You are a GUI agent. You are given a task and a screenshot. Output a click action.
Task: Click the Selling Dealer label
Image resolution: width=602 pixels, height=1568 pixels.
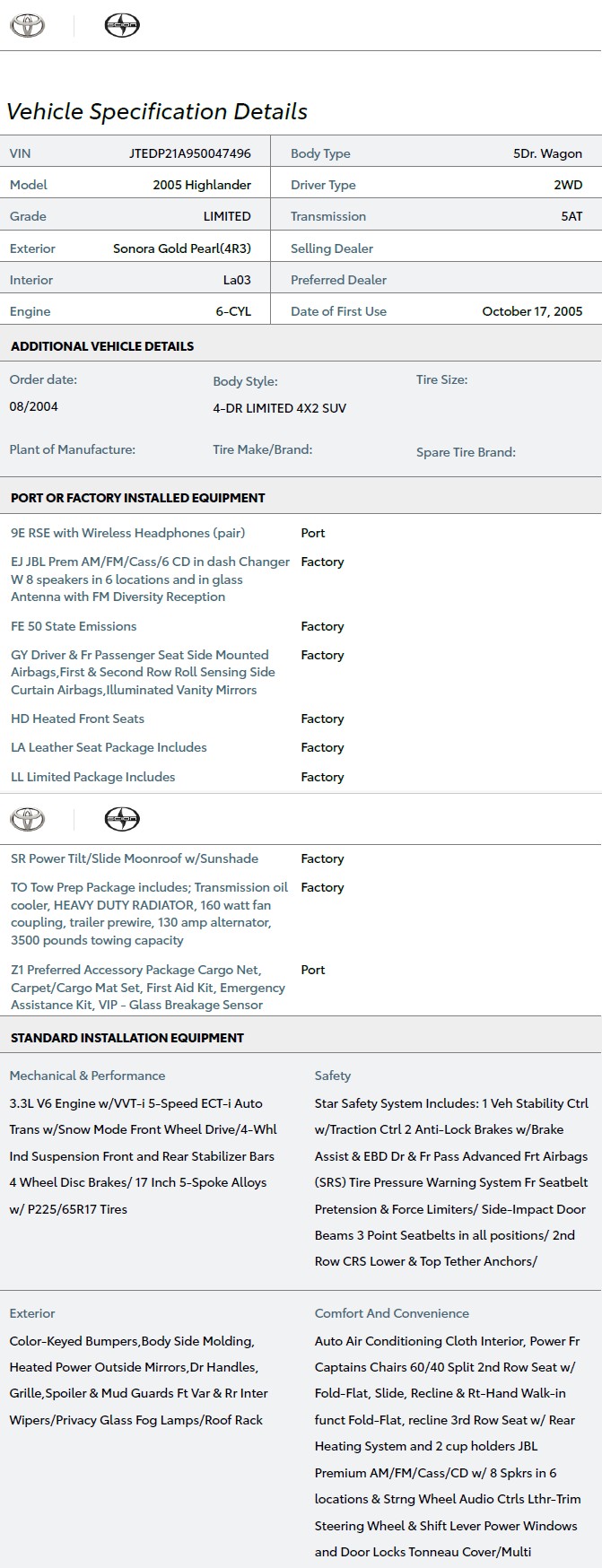[332, 248]
